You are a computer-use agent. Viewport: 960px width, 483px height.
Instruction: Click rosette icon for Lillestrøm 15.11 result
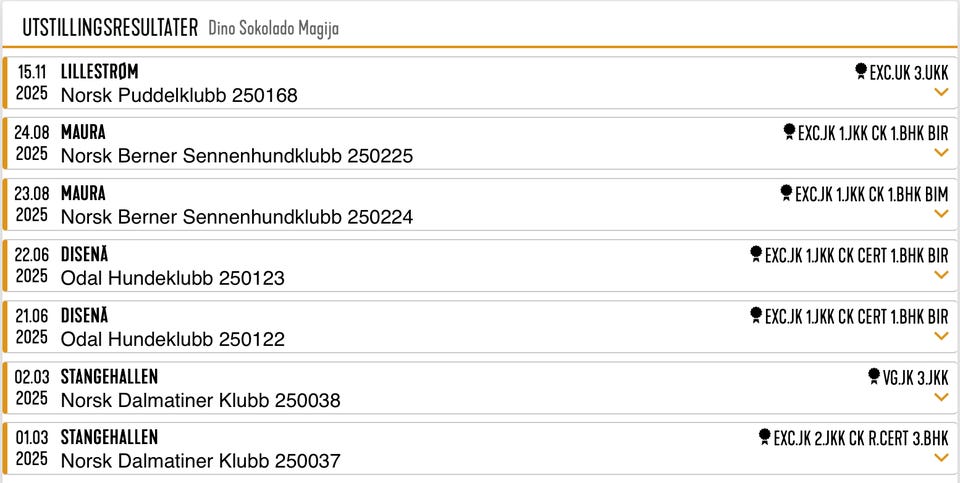tap(861, 72)
